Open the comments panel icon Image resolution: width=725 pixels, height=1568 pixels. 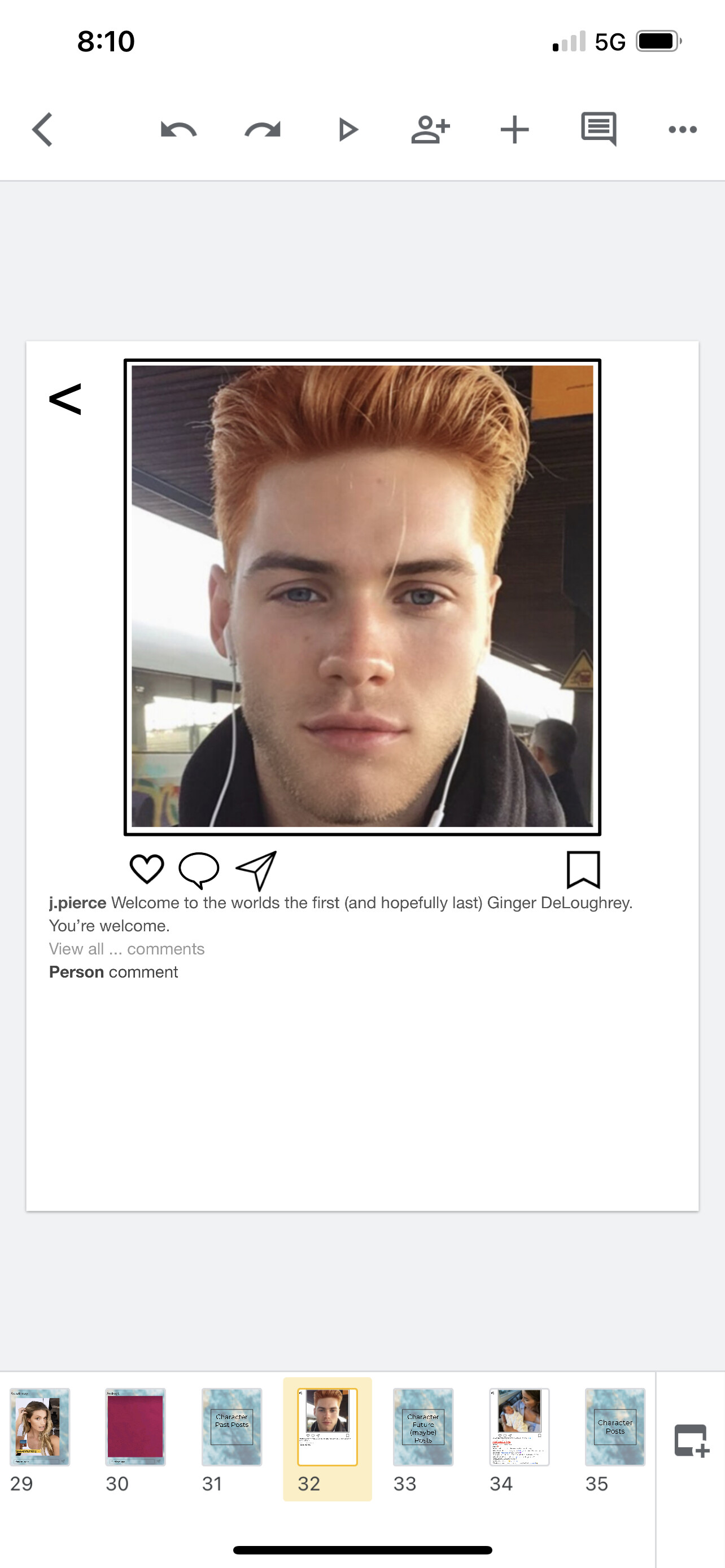pos(599,129)
